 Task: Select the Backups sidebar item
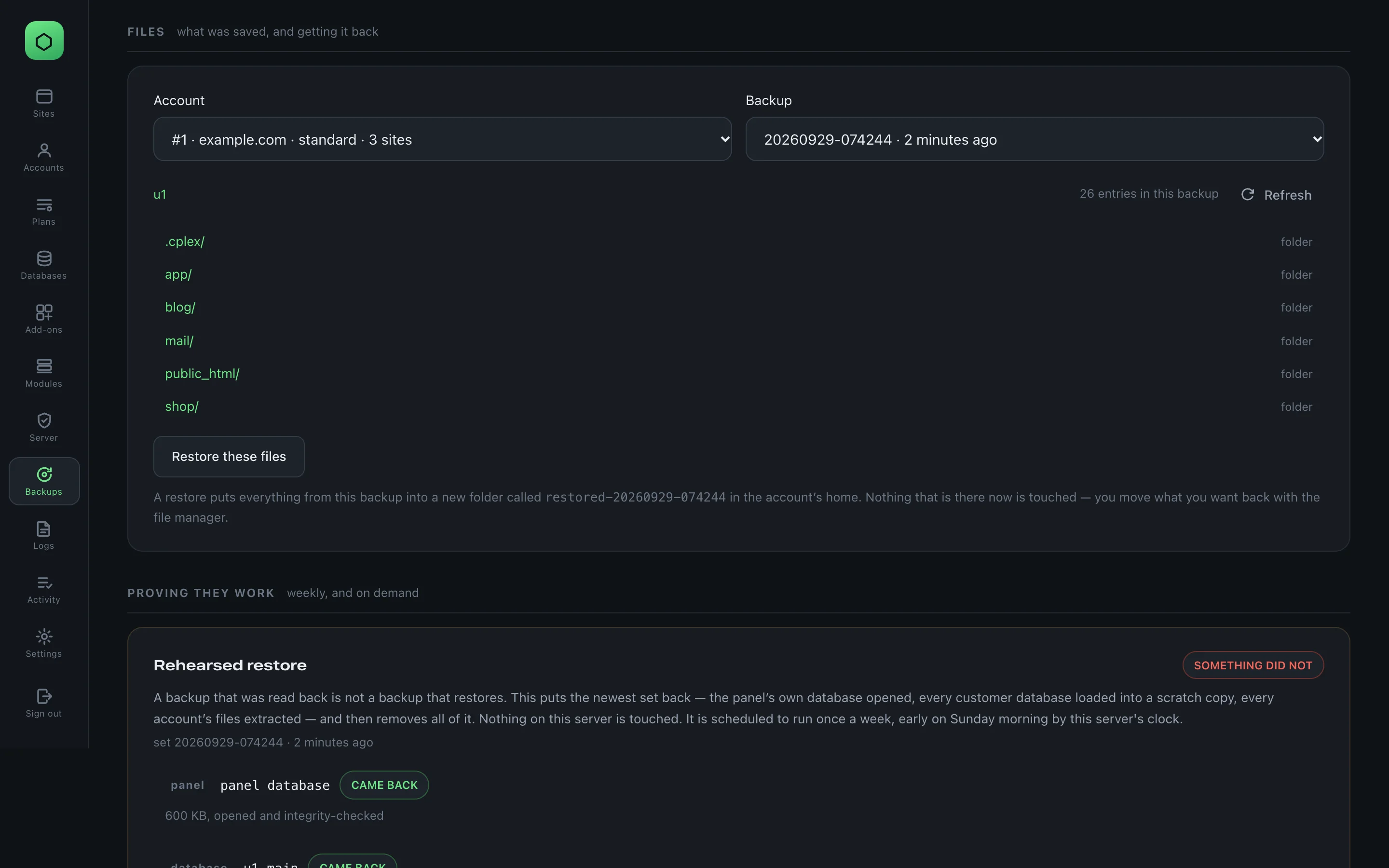pyautogui.click(x=44, y=481)
